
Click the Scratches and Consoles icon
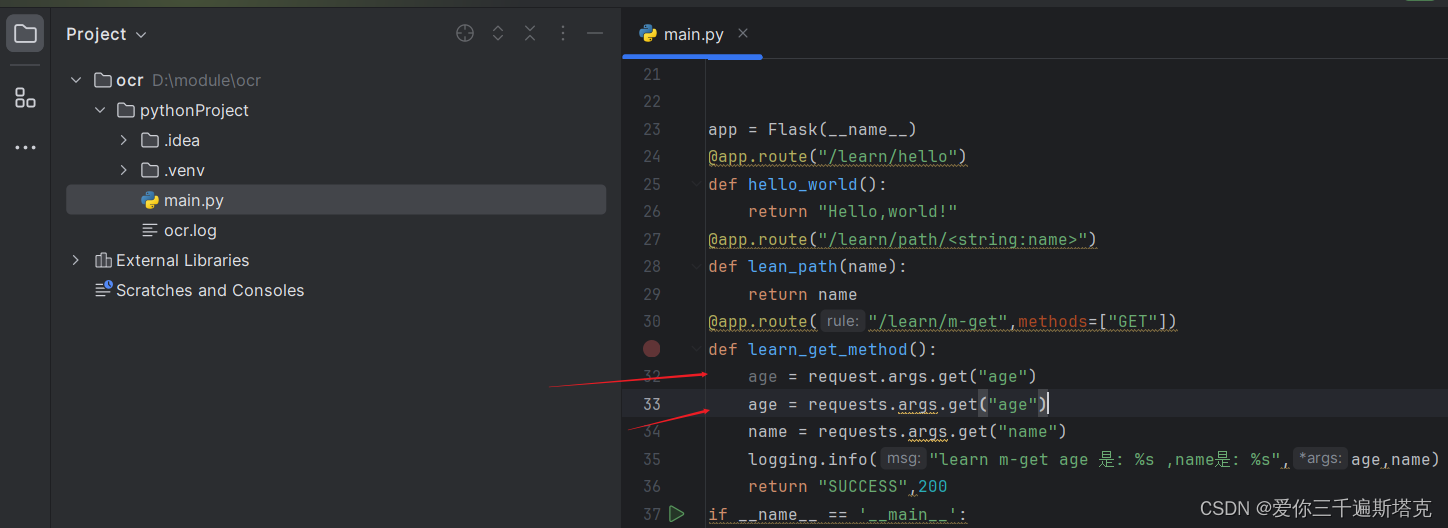(x=103, y=290)
